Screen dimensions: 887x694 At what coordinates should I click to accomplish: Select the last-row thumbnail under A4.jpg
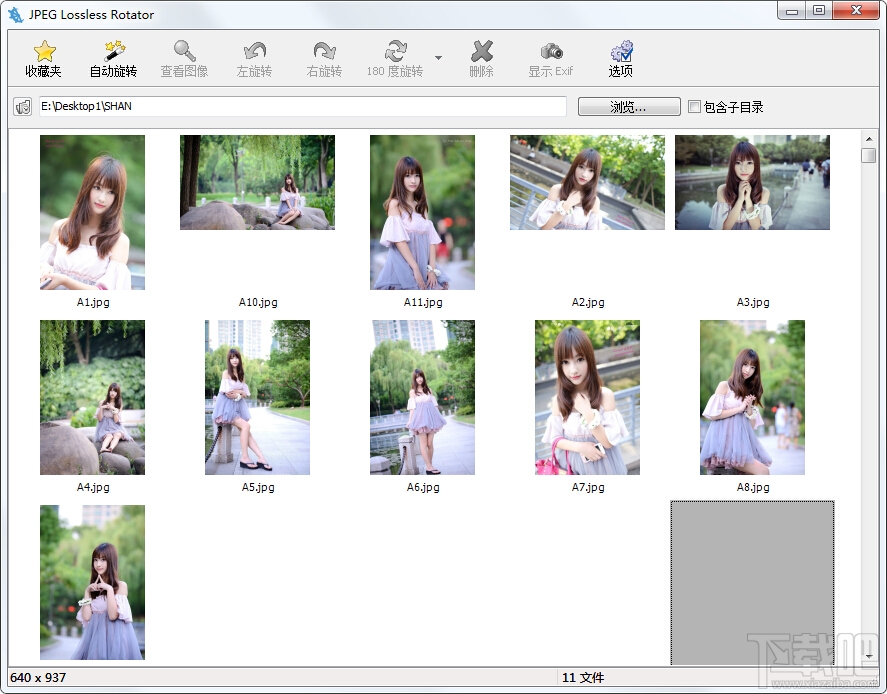point(92,582)
